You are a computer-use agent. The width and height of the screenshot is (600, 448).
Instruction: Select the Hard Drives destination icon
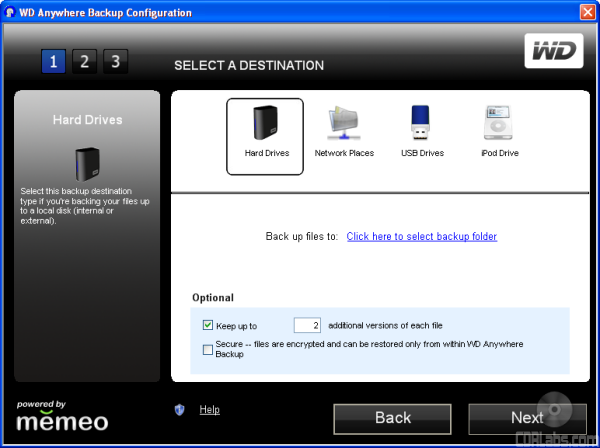(x=264, y=124)
